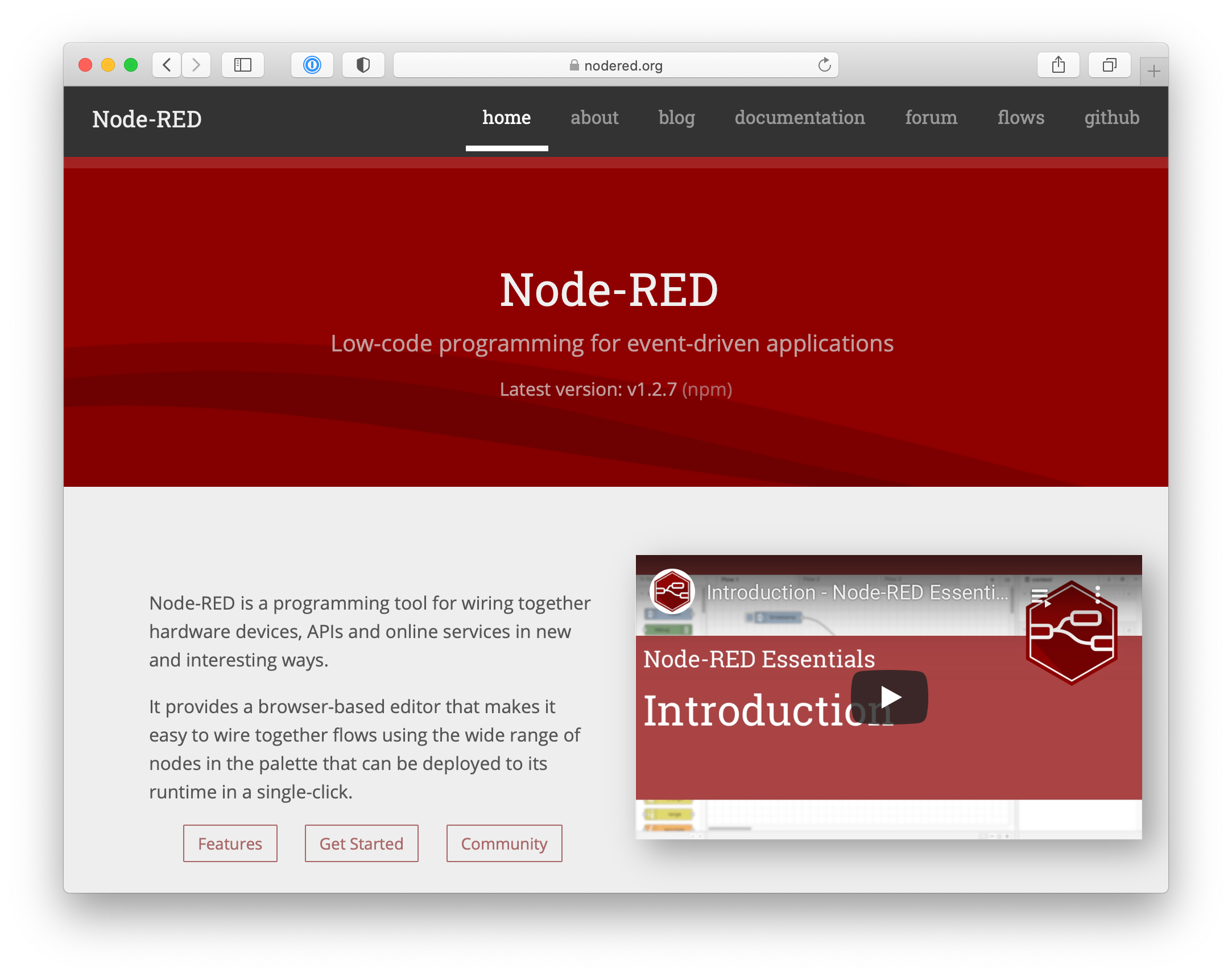Click the Community button
Screen dimensions: 1232x977
504,843
